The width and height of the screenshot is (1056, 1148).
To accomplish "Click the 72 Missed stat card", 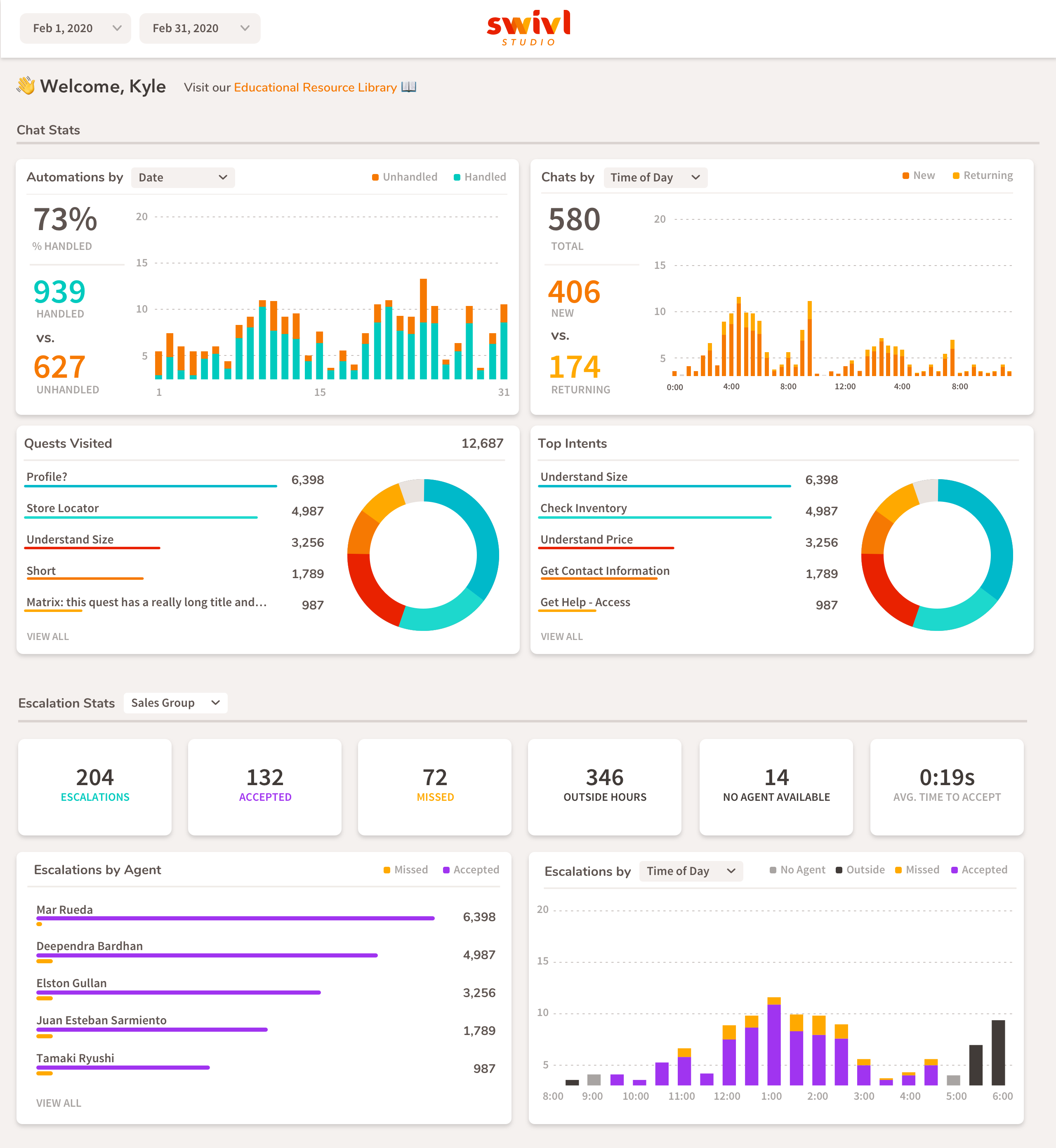I will (x=434, y=787).
